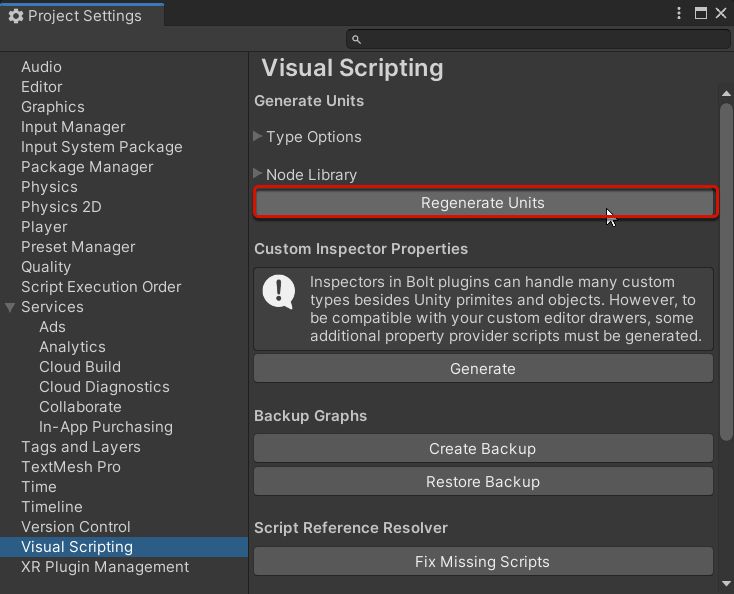Open the Analytics service settings
The image size is (734, 594).
point(73,347)
